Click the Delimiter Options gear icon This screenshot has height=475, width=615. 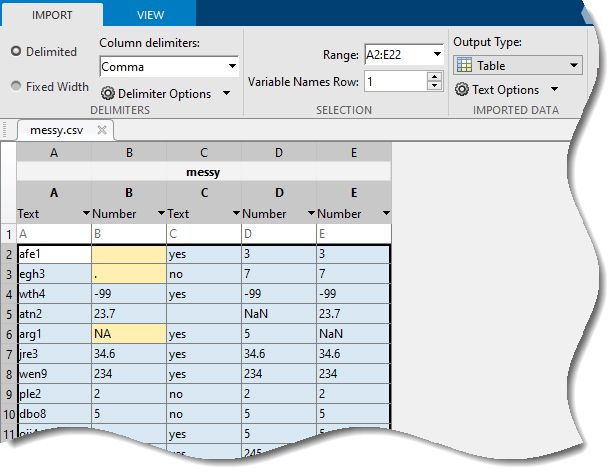[x=108, y=93]
